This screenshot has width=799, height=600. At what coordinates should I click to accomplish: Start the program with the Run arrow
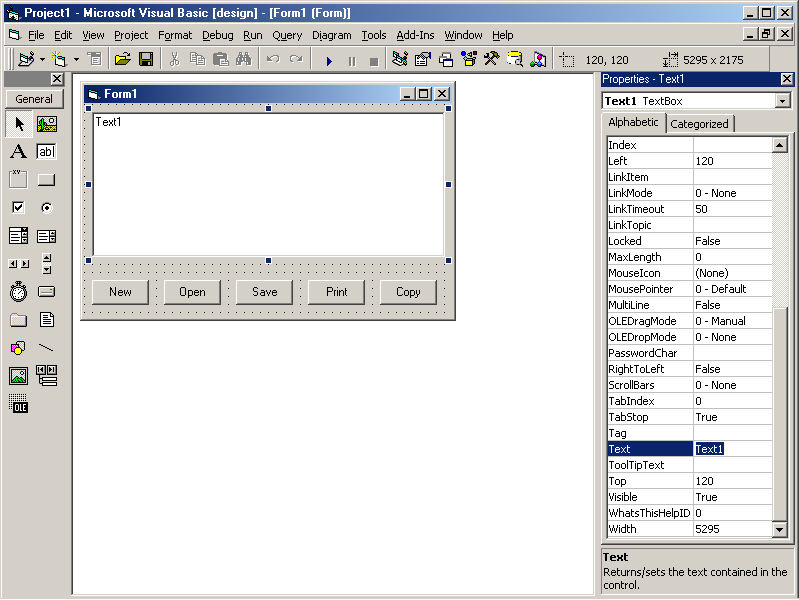click(329, 61)
